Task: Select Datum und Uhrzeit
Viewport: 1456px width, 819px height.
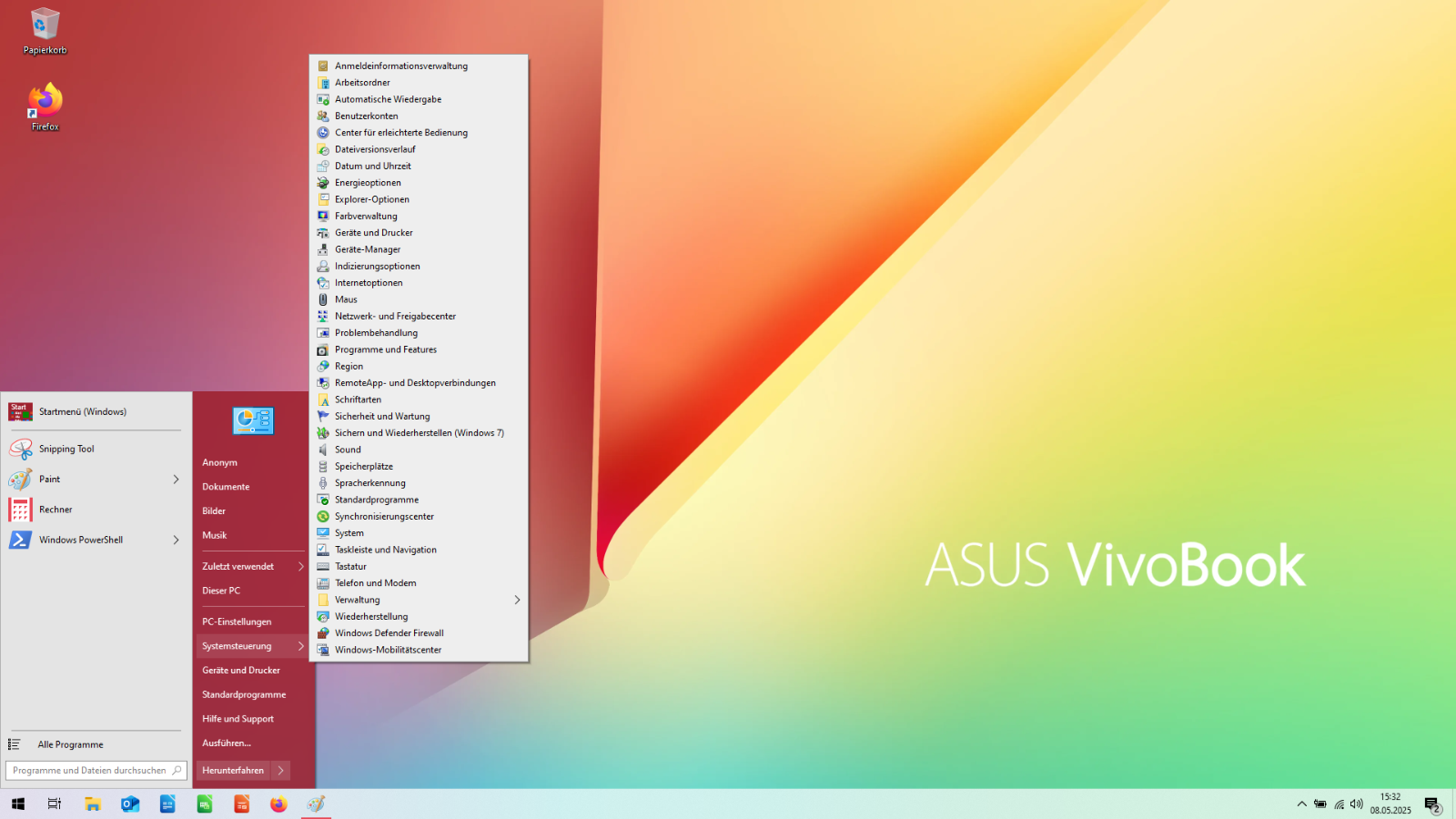Action: (419, 166)
